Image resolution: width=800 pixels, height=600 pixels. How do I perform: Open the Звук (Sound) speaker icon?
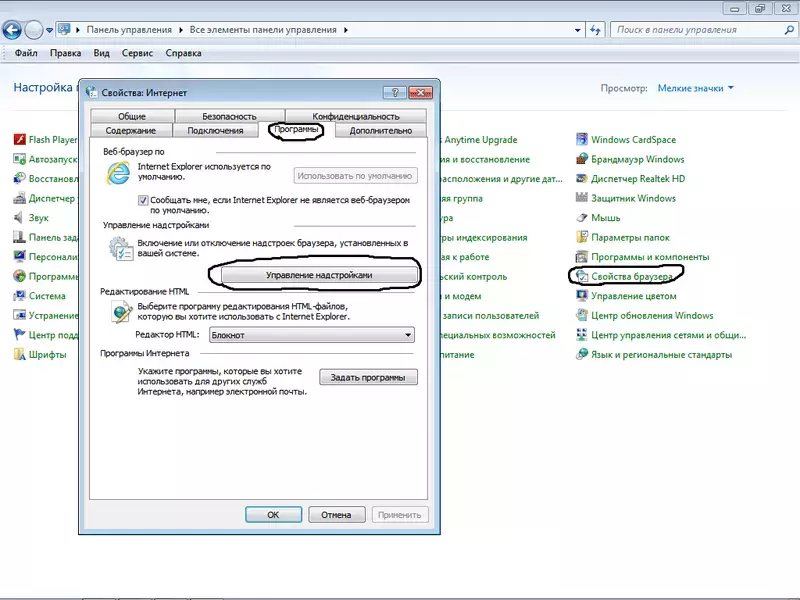tap(19, 218)
